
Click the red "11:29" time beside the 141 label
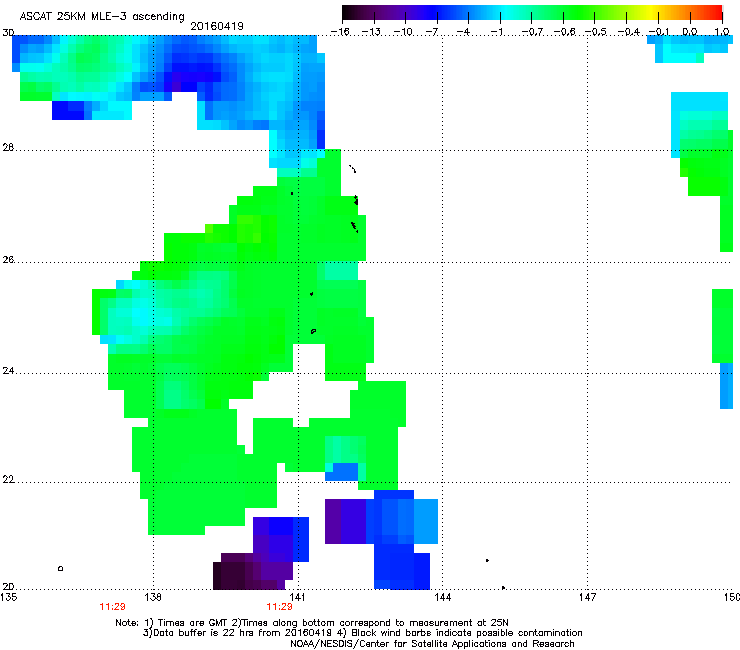point(279,607)
